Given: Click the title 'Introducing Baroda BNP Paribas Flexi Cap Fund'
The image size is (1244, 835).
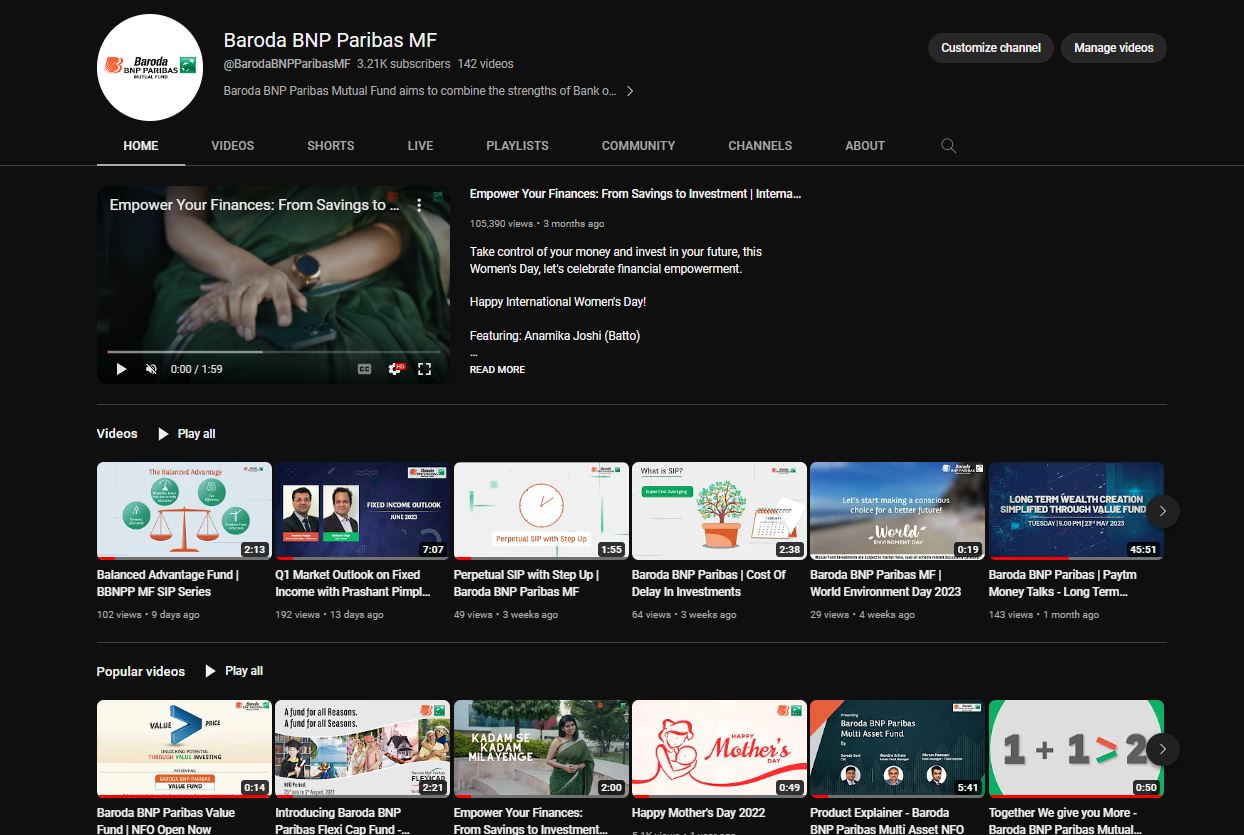Looking at the screenshot, I should coord(343,821).
